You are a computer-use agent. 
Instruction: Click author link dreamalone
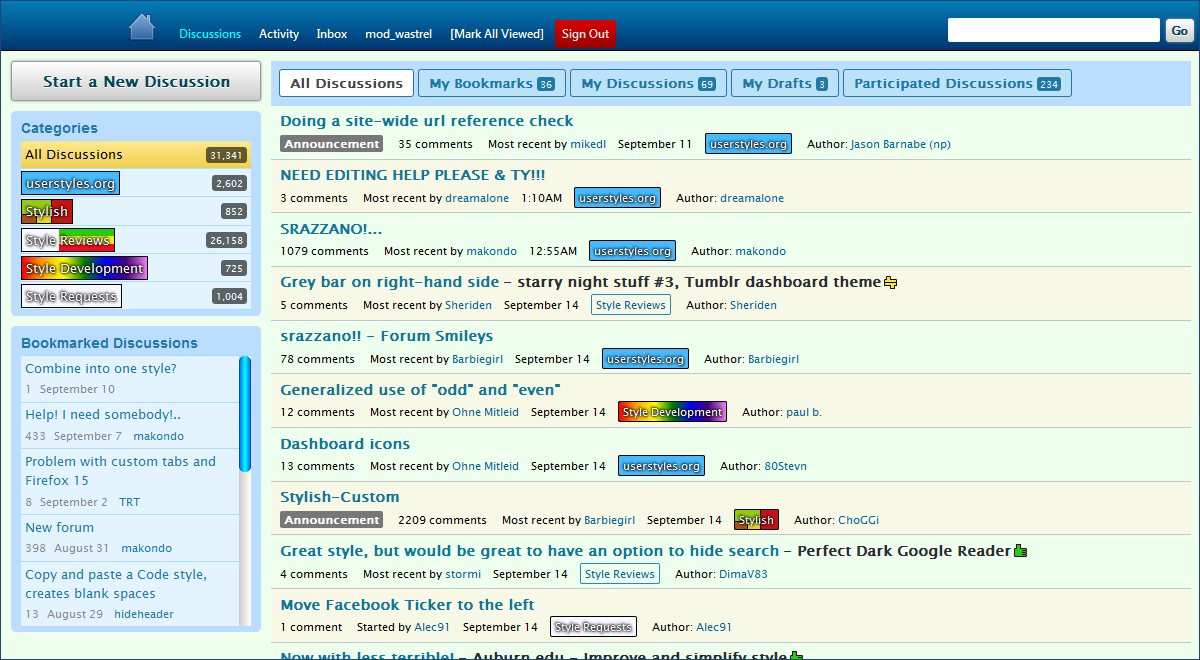coord(752,198)
